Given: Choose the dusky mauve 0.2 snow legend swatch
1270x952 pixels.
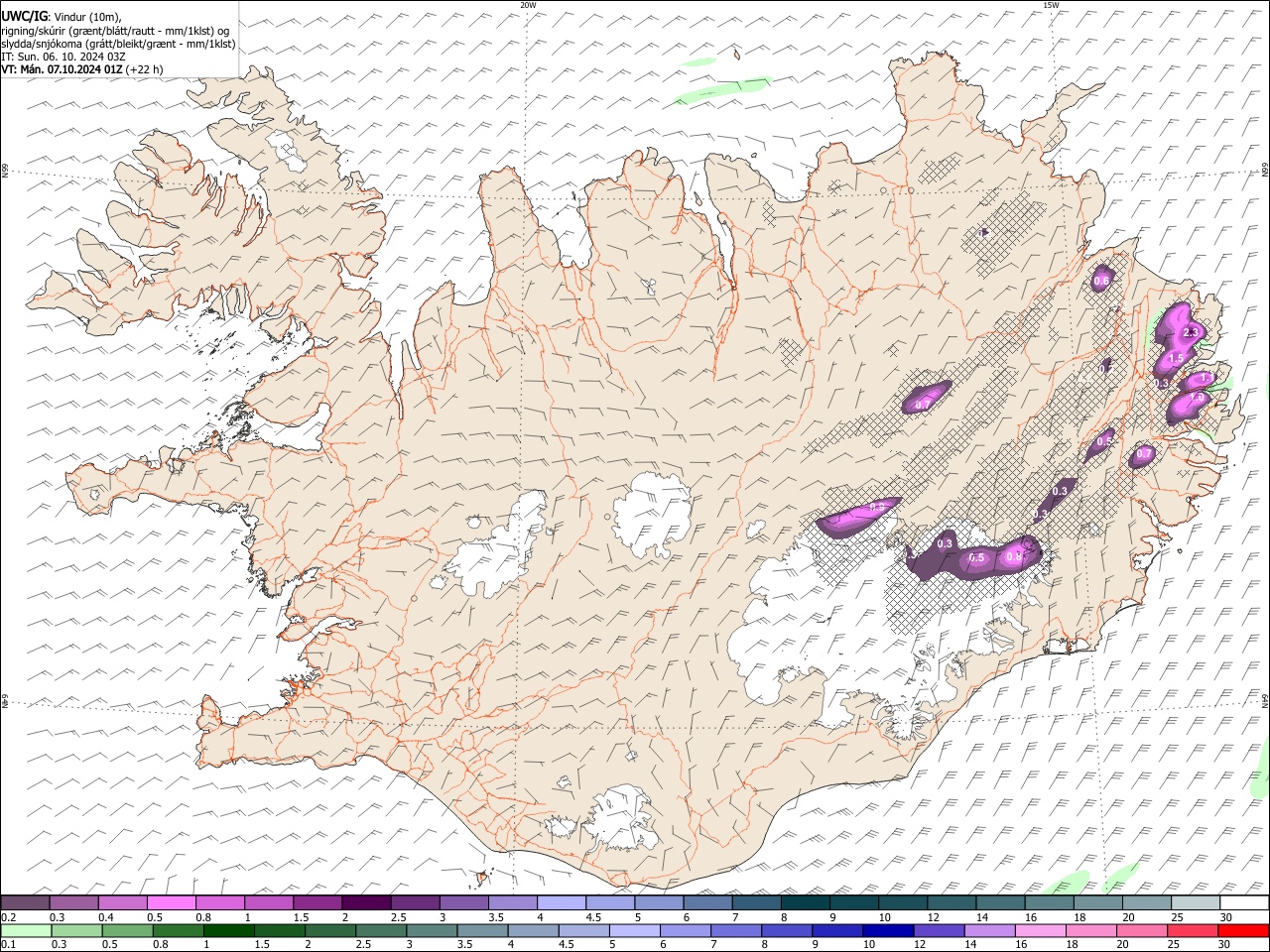Looking at the screenshot, I should (25, 902).
